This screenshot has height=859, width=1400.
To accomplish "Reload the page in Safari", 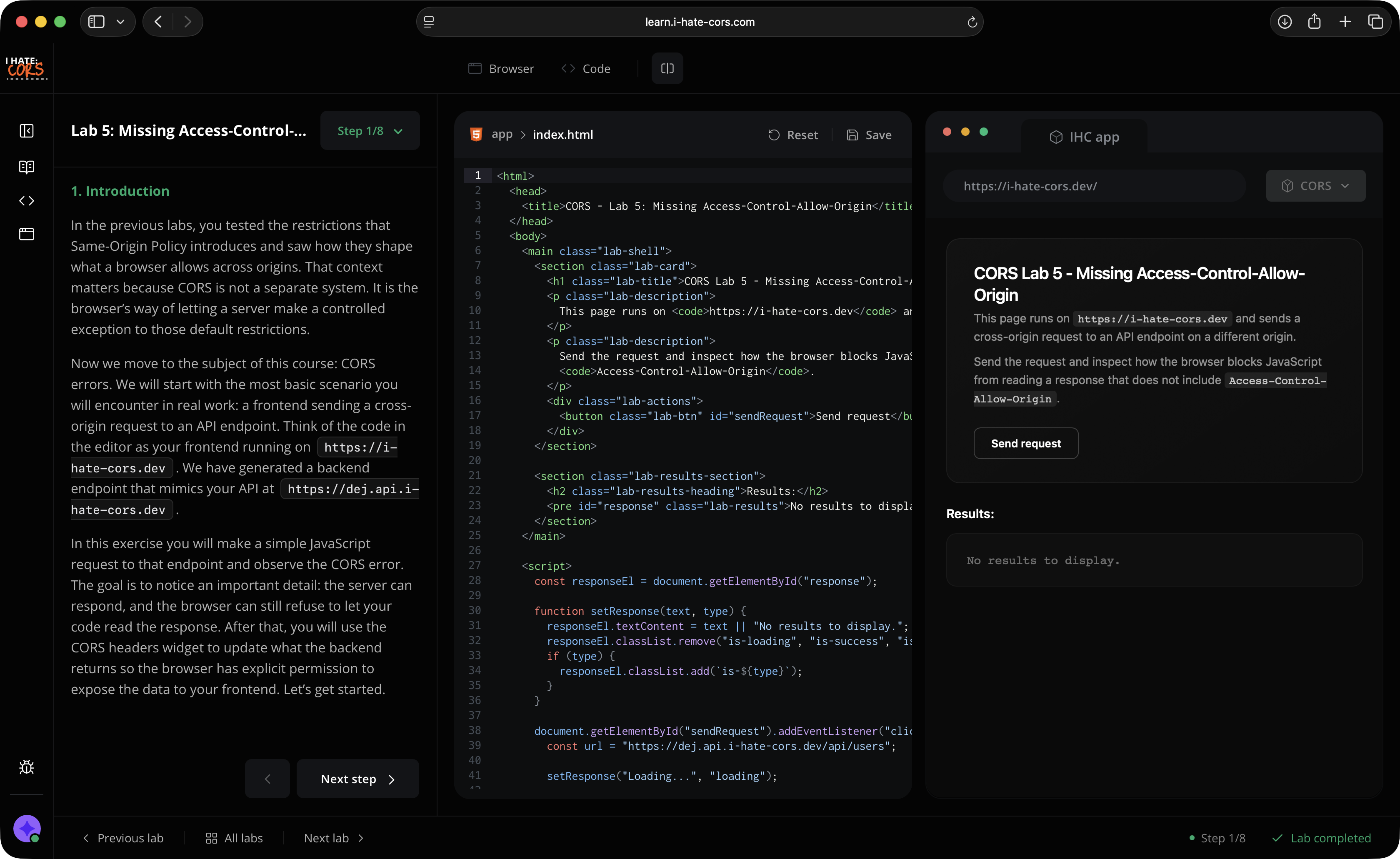I will click(972, 22).
